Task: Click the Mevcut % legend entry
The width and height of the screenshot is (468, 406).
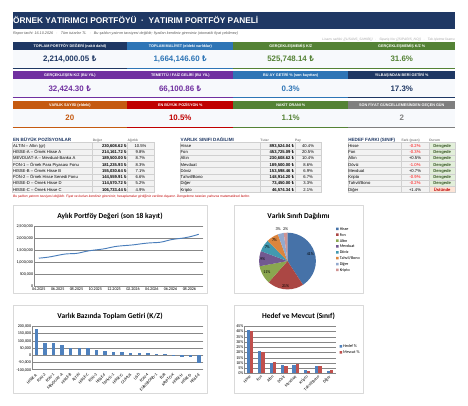Action: pyautogui.click(x=349, y=352)
